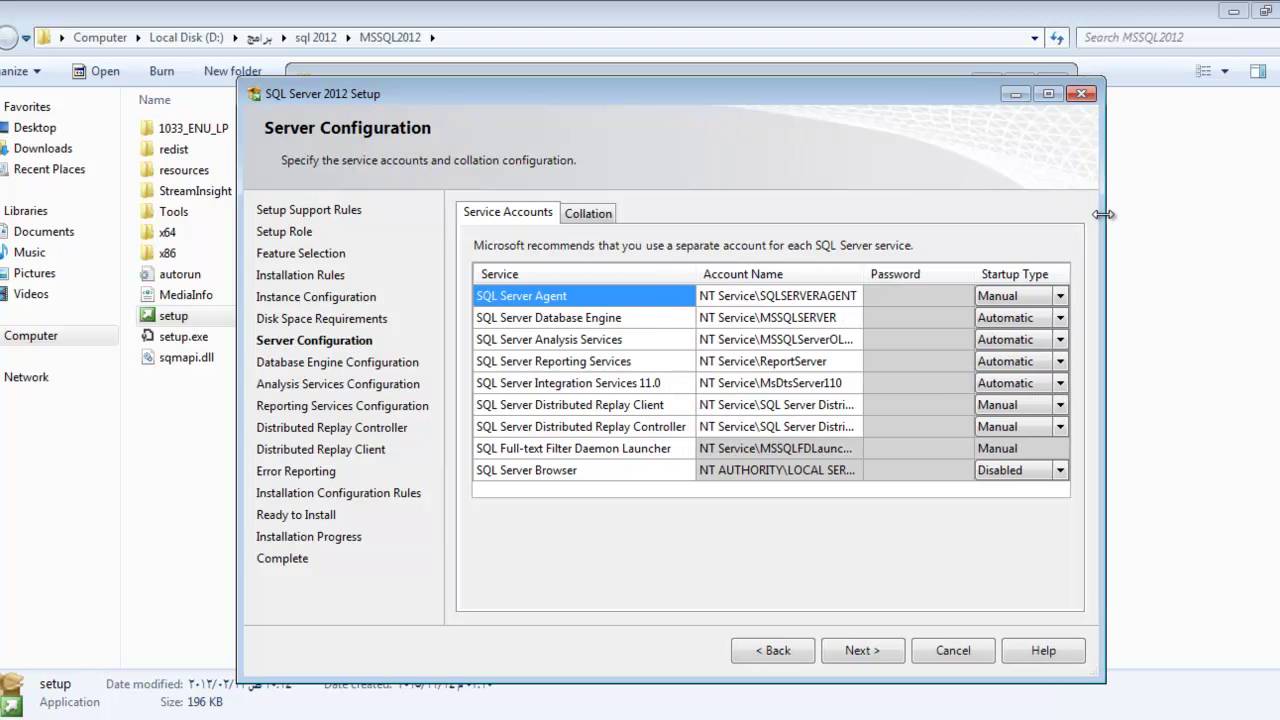Select the StreamInsight folder icon
1280x720 pixels.
coord(147,191)
